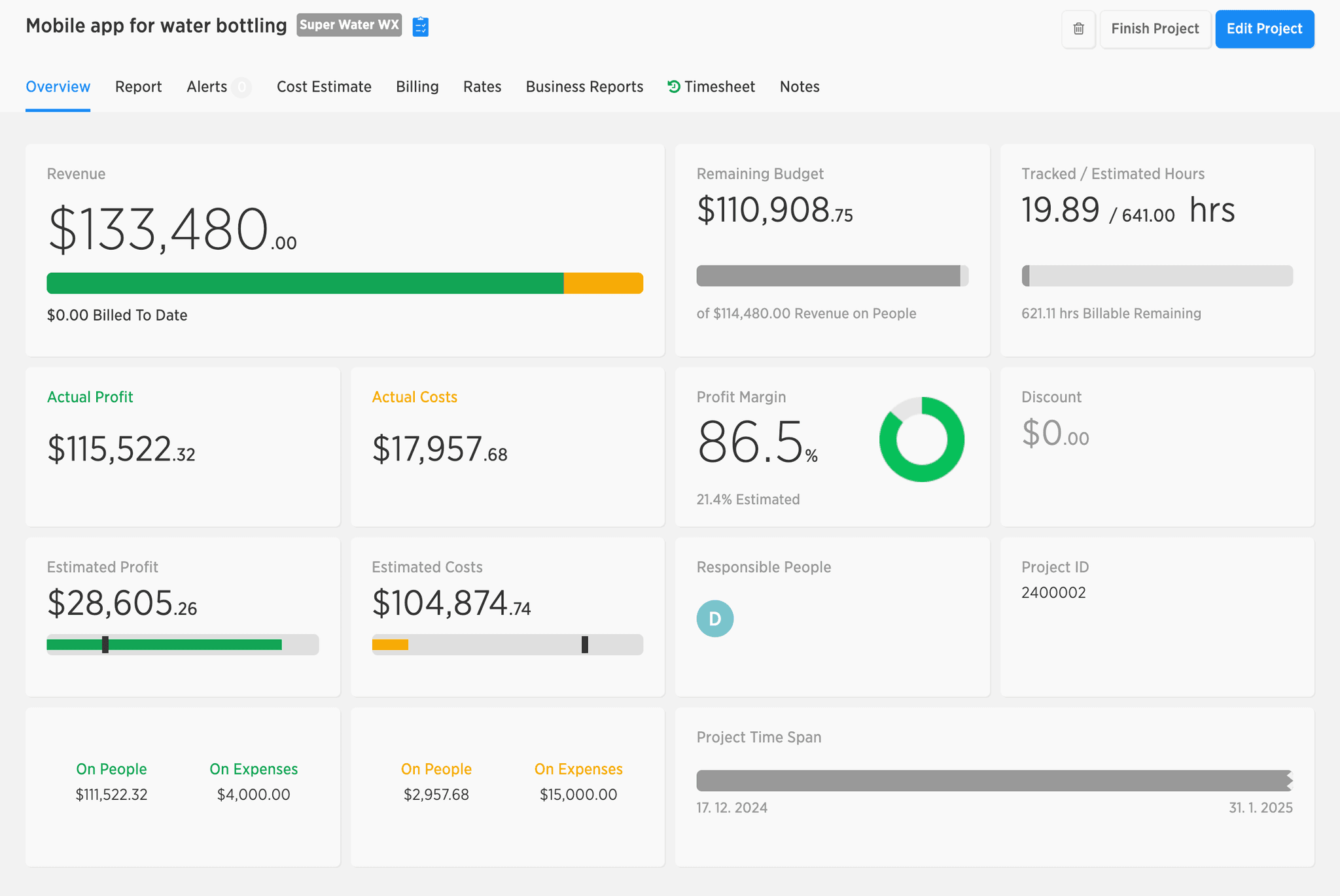Open the Business Reports tab
Viewport: 1340px width, 896px height.
(584, 87)
